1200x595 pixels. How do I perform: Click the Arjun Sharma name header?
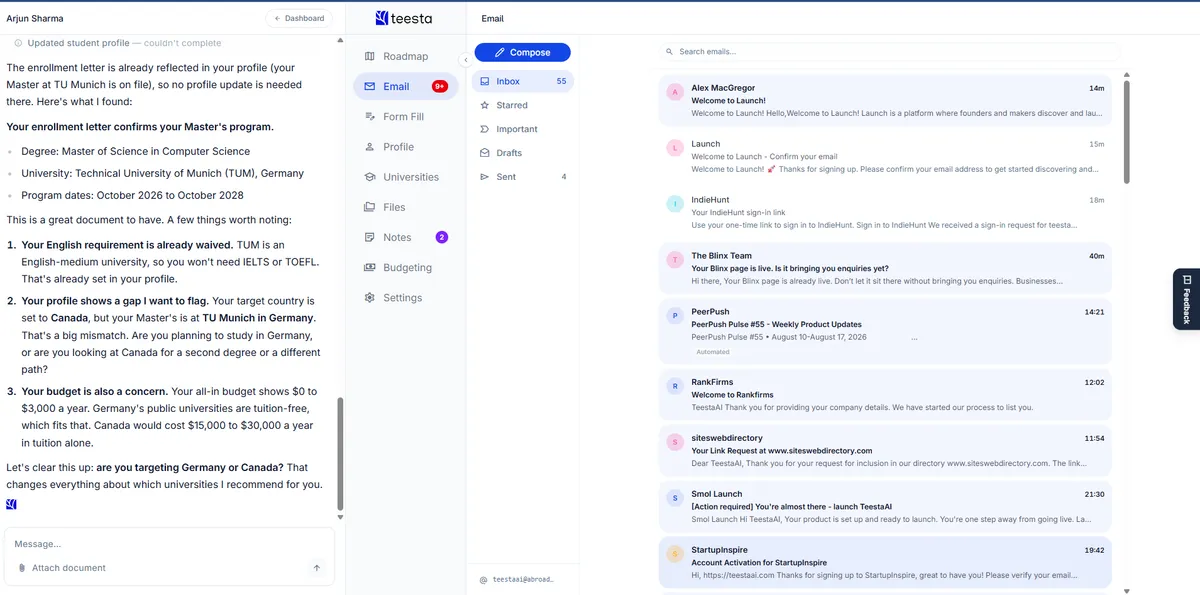(36, 18)
